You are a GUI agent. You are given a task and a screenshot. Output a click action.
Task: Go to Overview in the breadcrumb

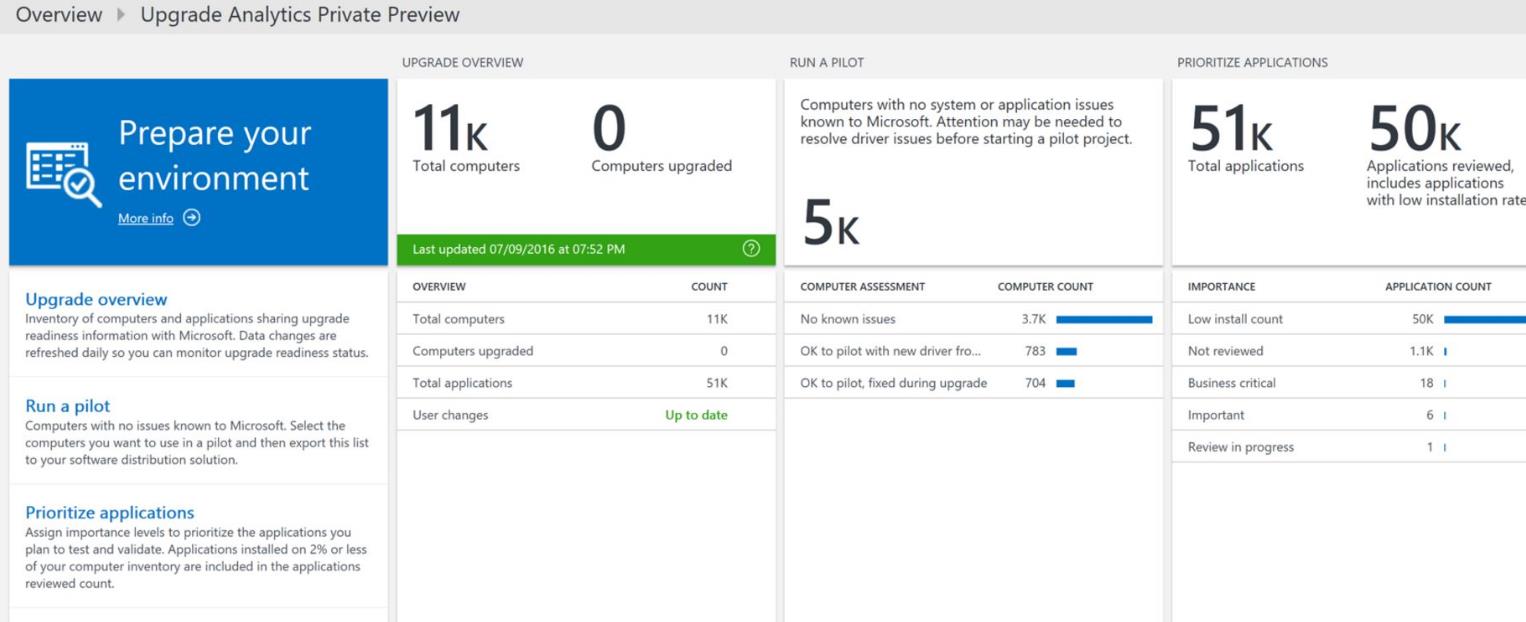coord(59,15)
